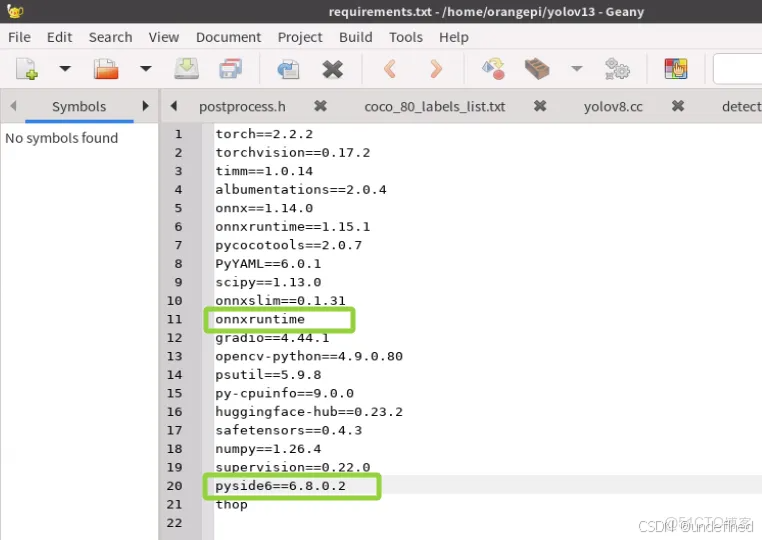
Task: Close the current file with the X icon
Action: click(332, 69)
